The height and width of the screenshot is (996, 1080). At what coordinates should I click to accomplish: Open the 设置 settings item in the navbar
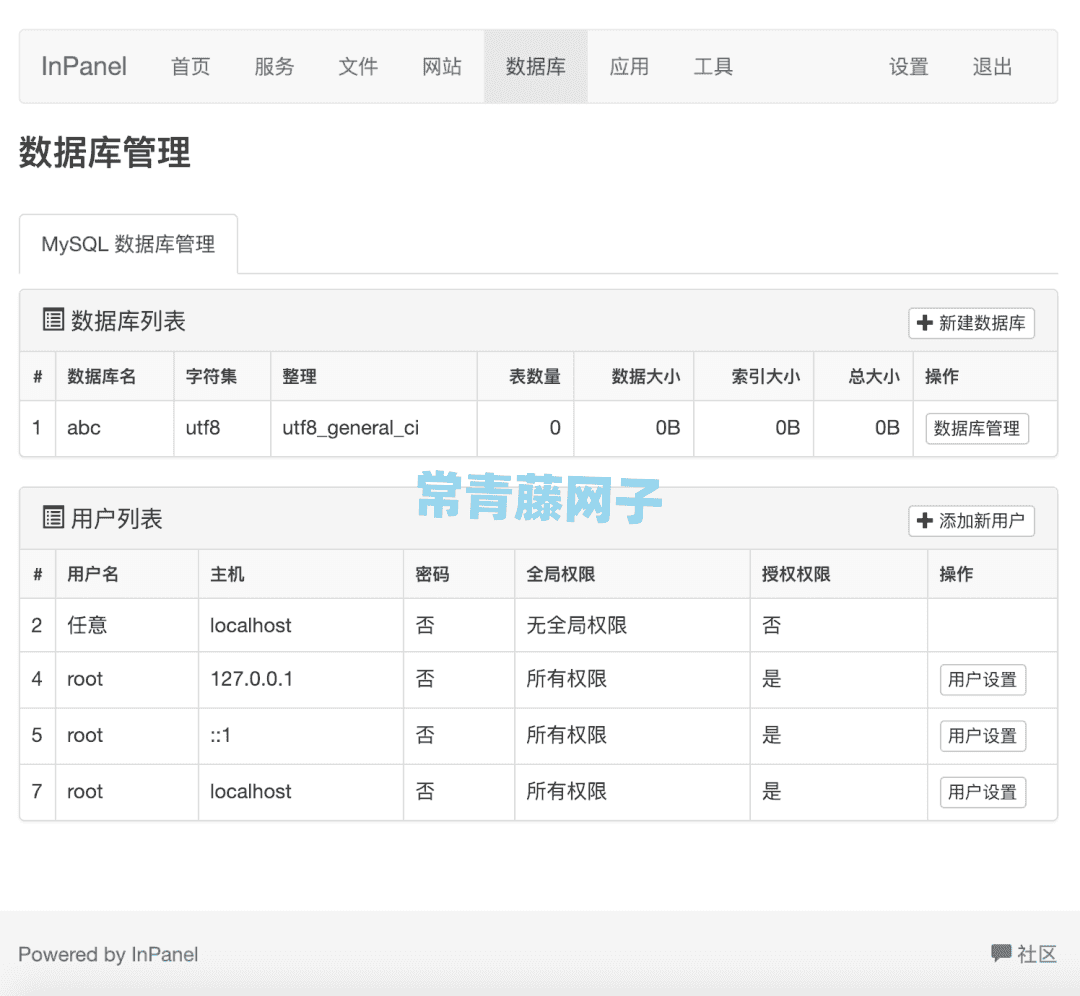[x=908, y=66]
